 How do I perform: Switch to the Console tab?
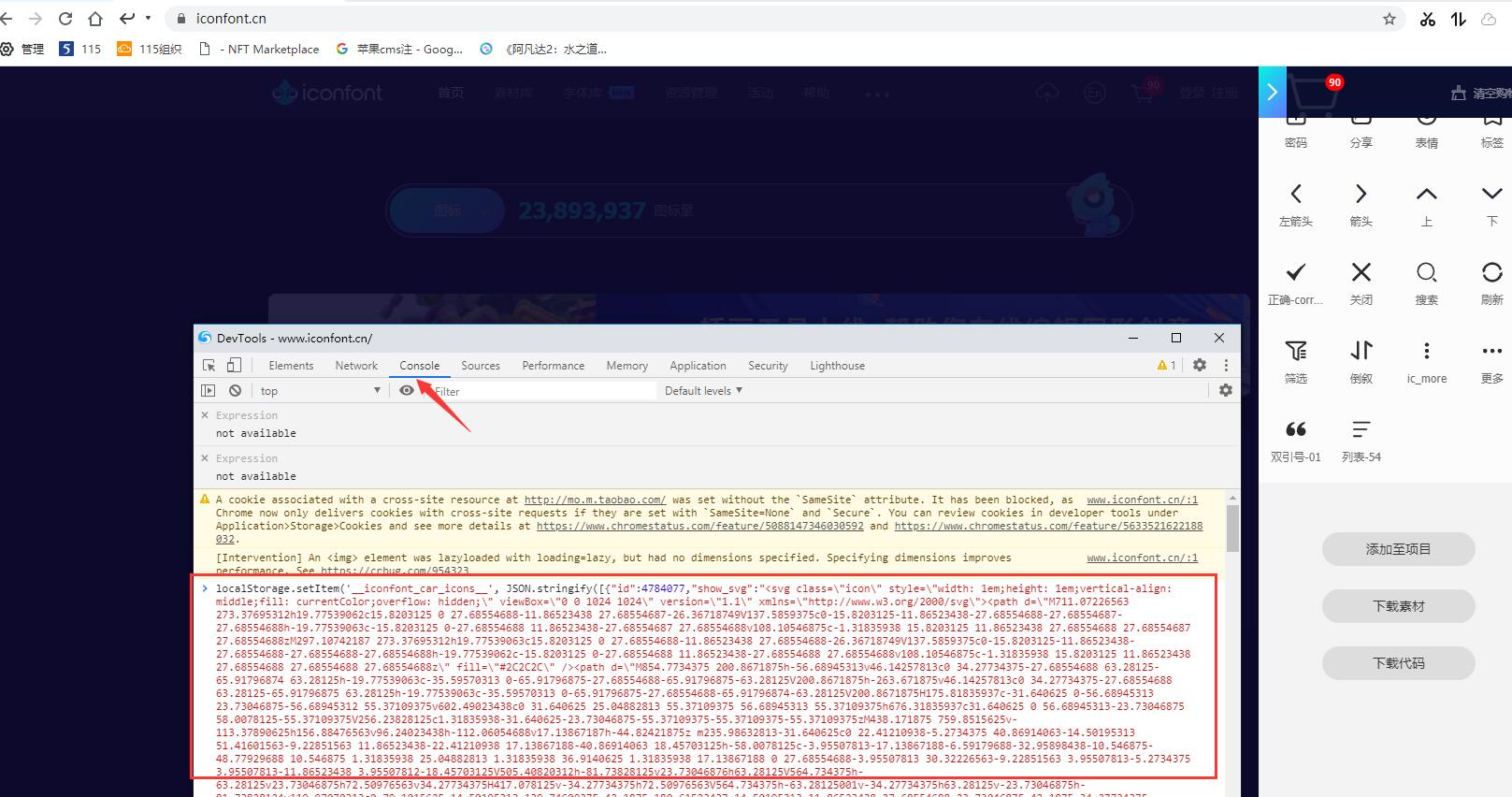[x=419, y=366]
